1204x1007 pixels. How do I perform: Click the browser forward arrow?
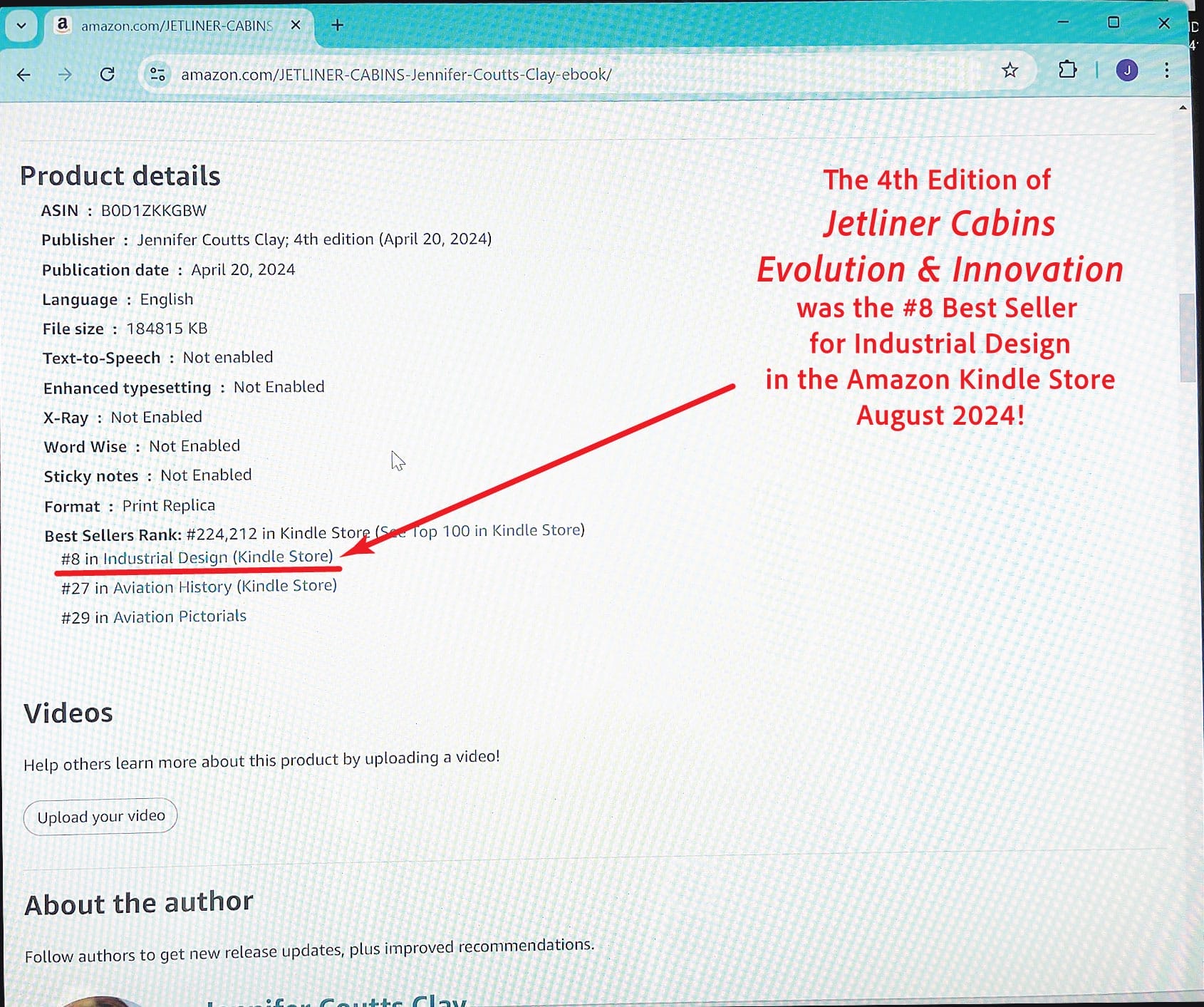65,75
